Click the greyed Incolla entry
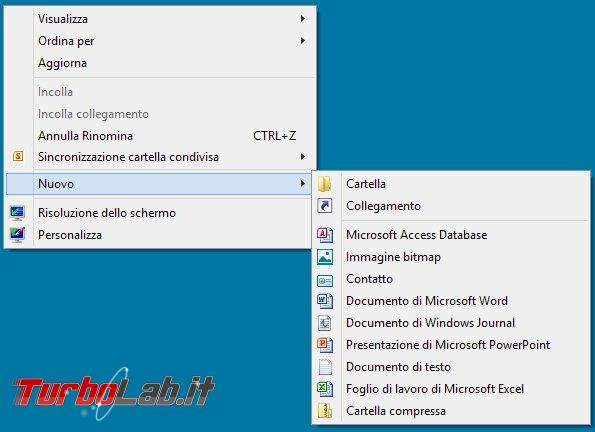The height and width of the screenshot is (432, 595). point(159,91)
